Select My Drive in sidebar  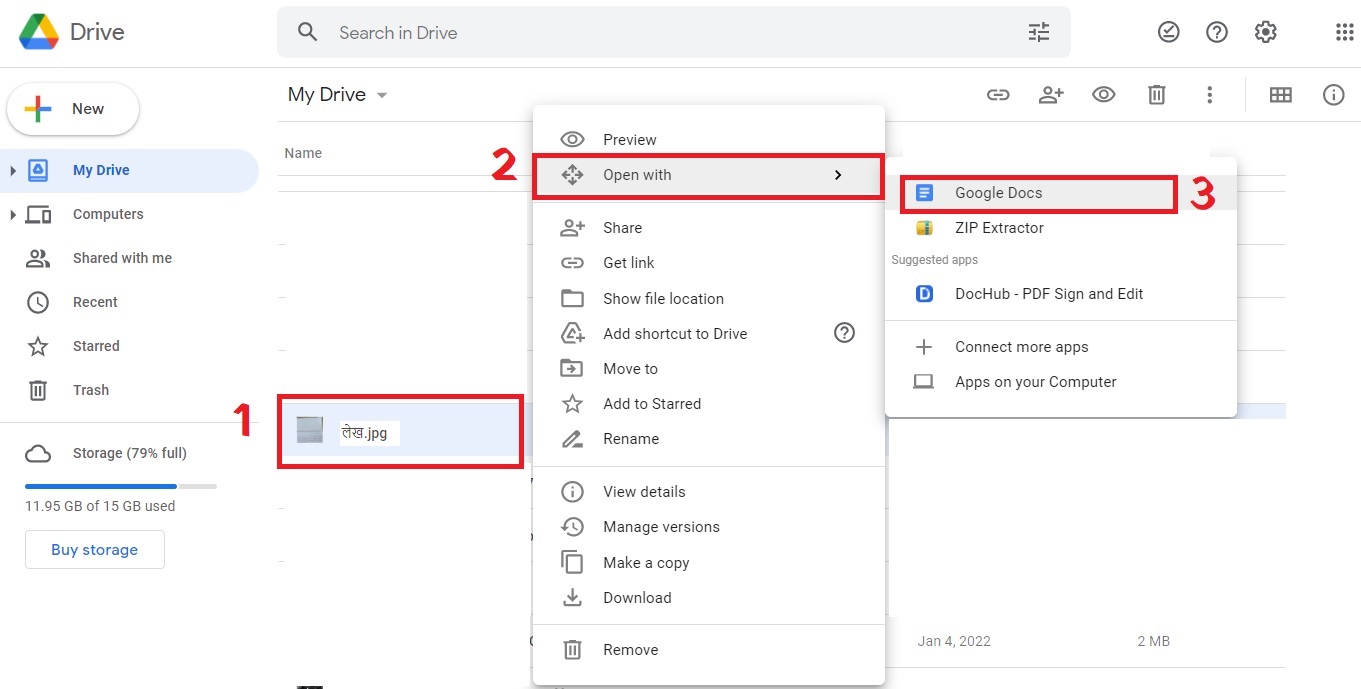click(x=129, y=170)
